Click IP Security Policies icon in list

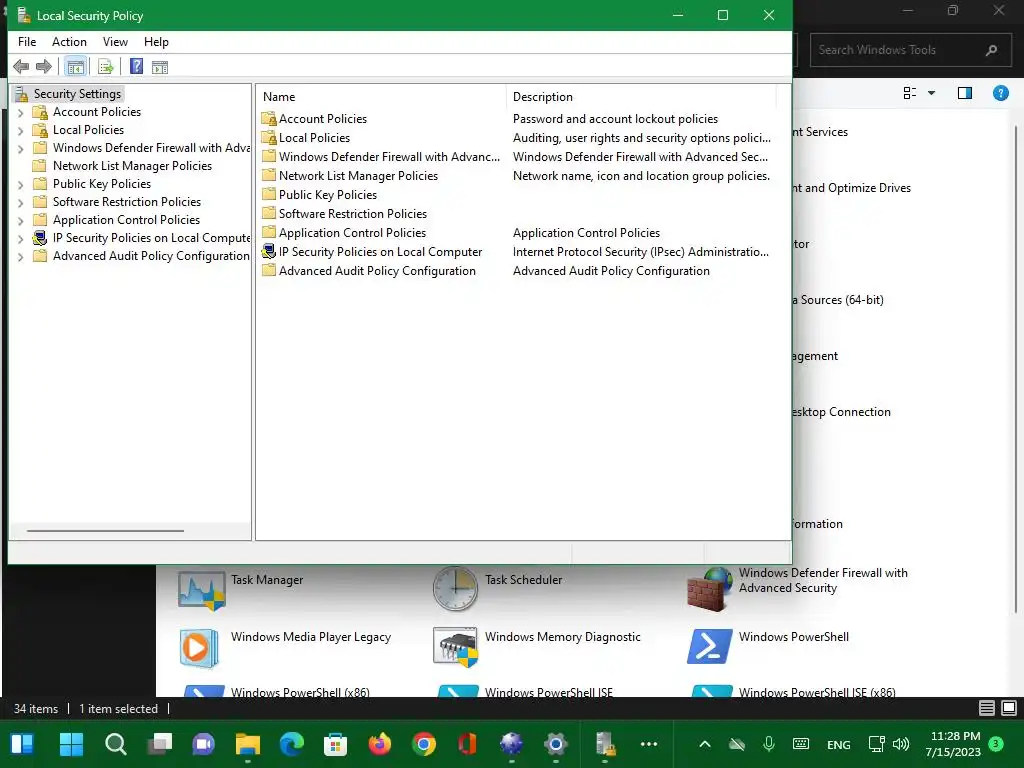[x=268, y=251]
